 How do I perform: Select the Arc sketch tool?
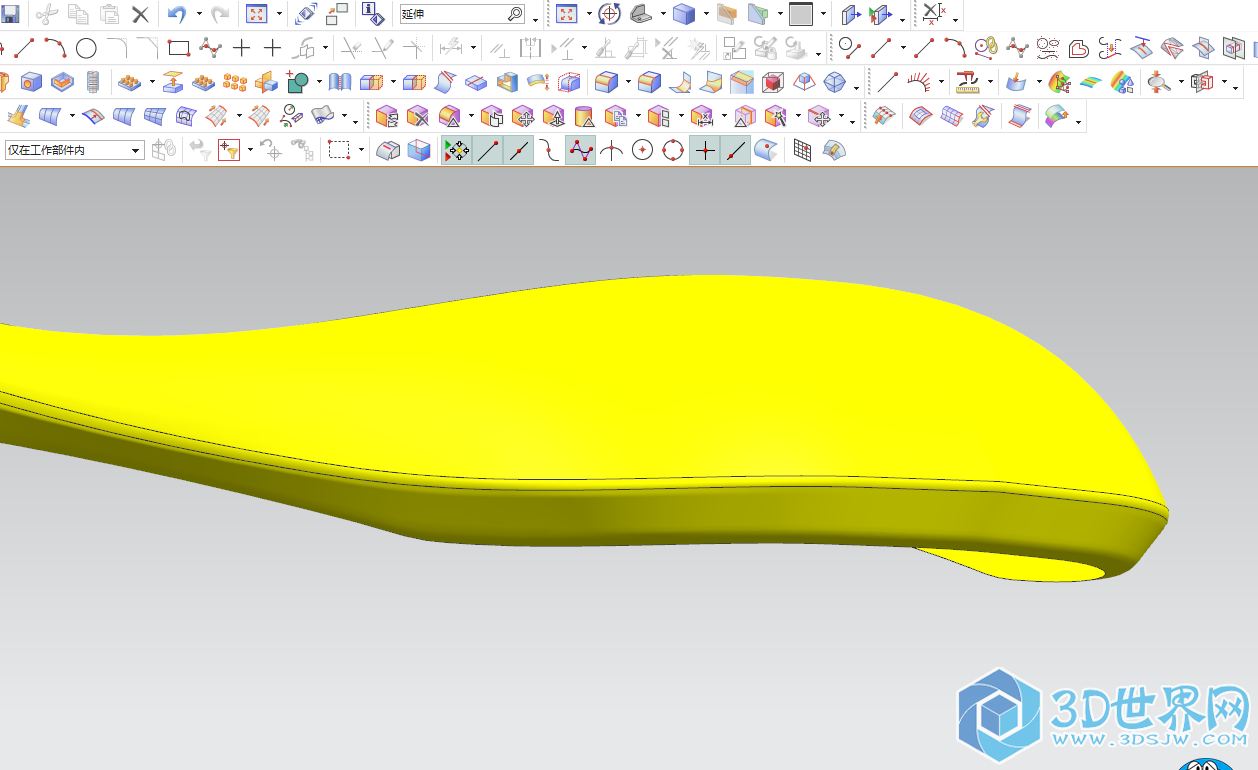(55, 47)
